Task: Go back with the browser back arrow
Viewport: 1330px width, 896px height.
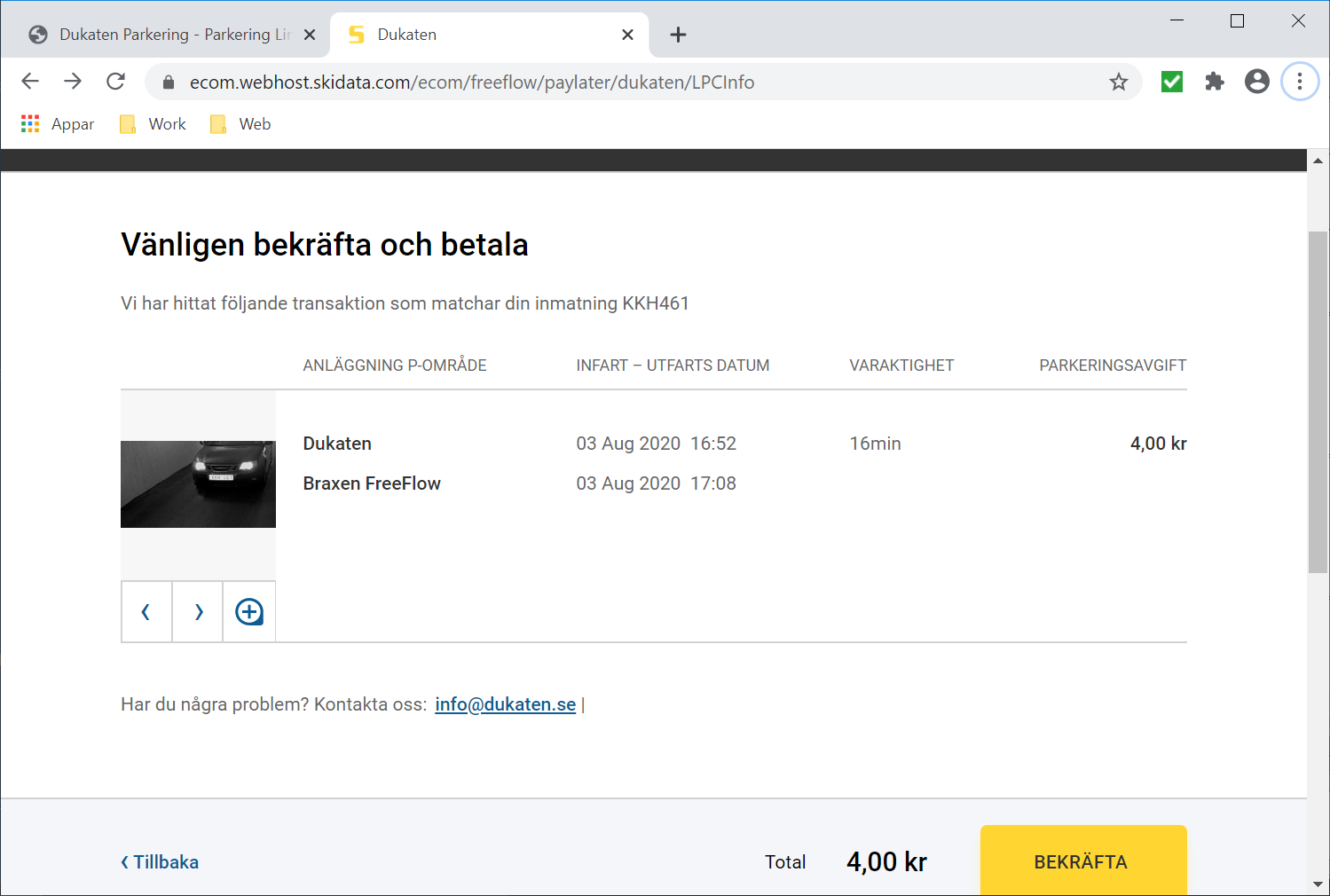Action: tap(30, 82)
